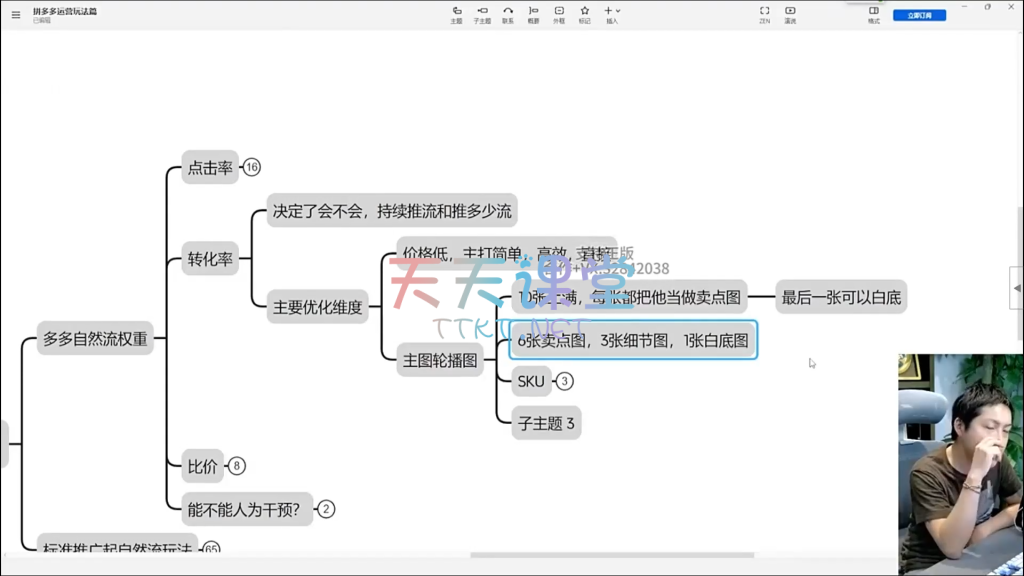The height and width of the screenshot is (576, 1024).
Task: Click the Boundary (外框) toolbar icon
Action: [x=559, y=13]
